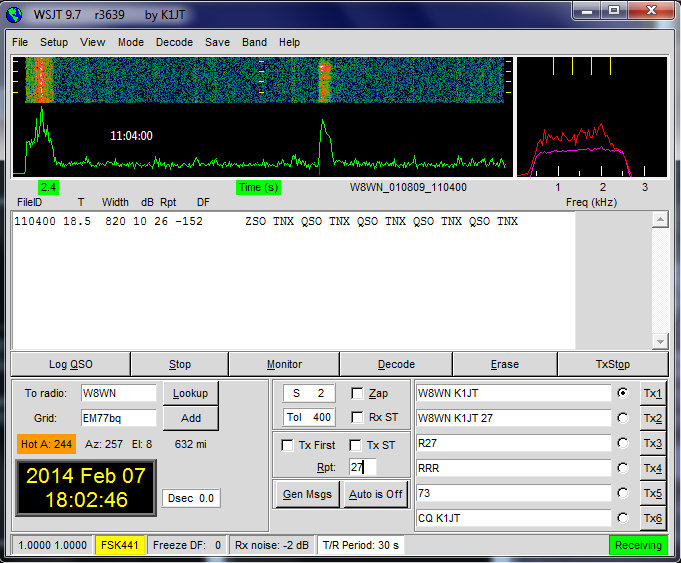Click the WSJT globe icon in title bar
681x563 pixels.
click(x=13, y=12)
